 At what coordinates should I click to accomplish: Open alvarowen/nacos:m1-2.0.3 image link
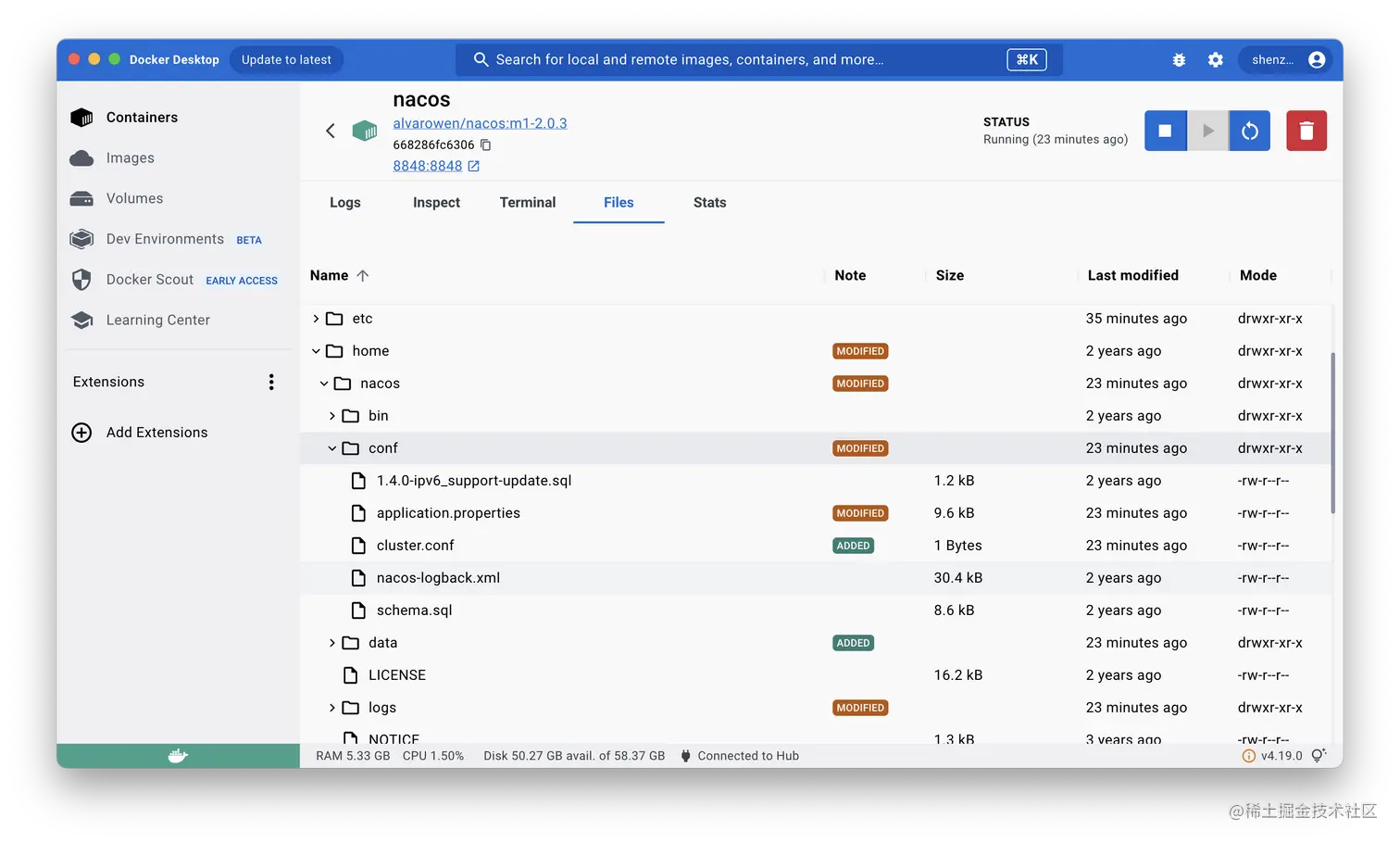click(480, 123)
